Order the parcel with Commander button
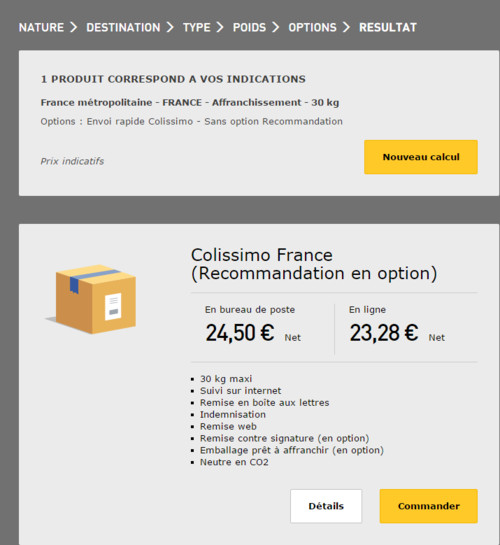Screen dimensions: 500x545 [429, 506]
